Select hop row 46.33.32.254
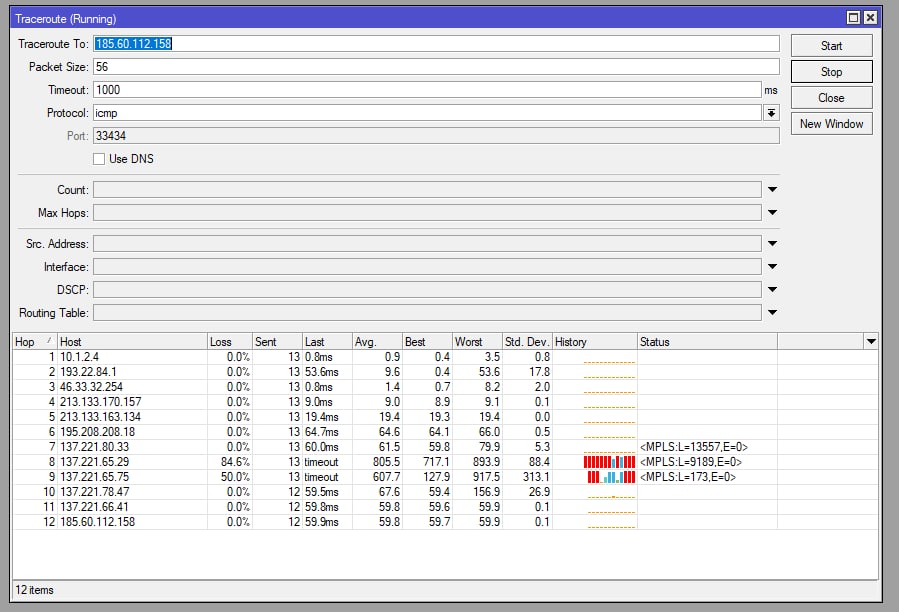Screen dimensions: 899x612 point(445,387)
